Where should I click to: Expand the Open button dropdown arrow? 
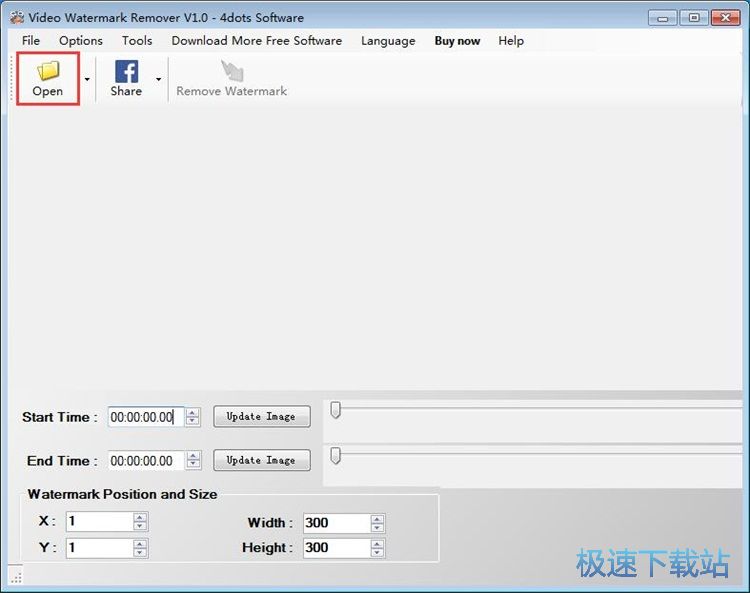[87, 79]
